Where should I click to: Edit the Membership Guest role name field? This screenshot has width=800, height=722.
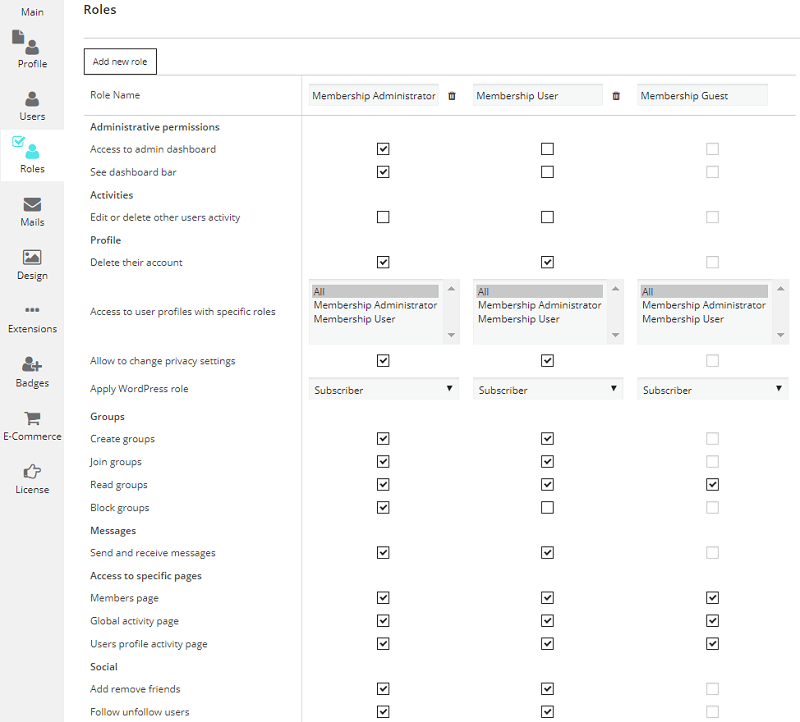[x=702, y=95]
